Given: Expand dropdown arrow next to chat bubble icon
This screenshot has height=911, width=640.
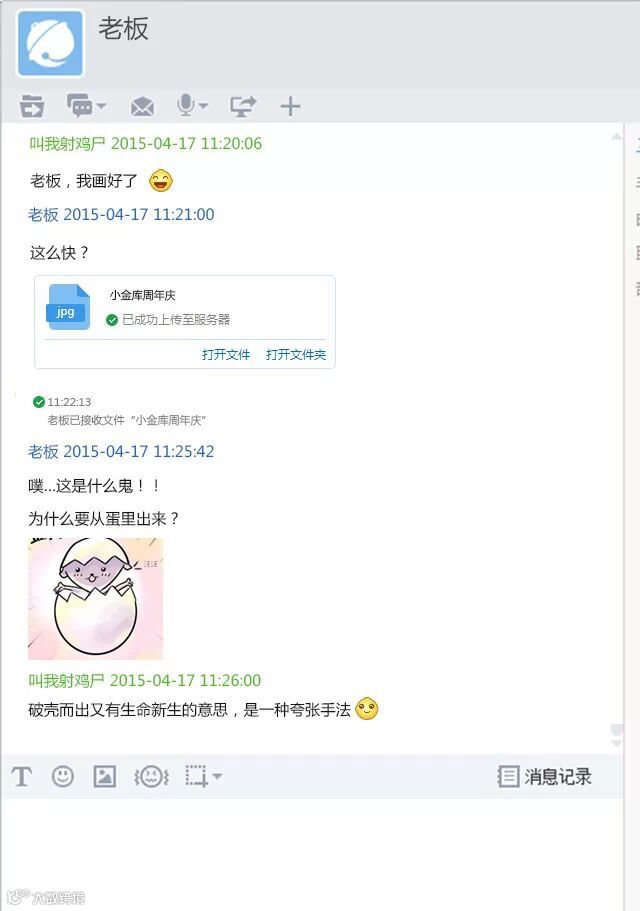Looking at the screenshot, I should pos(101,106).
